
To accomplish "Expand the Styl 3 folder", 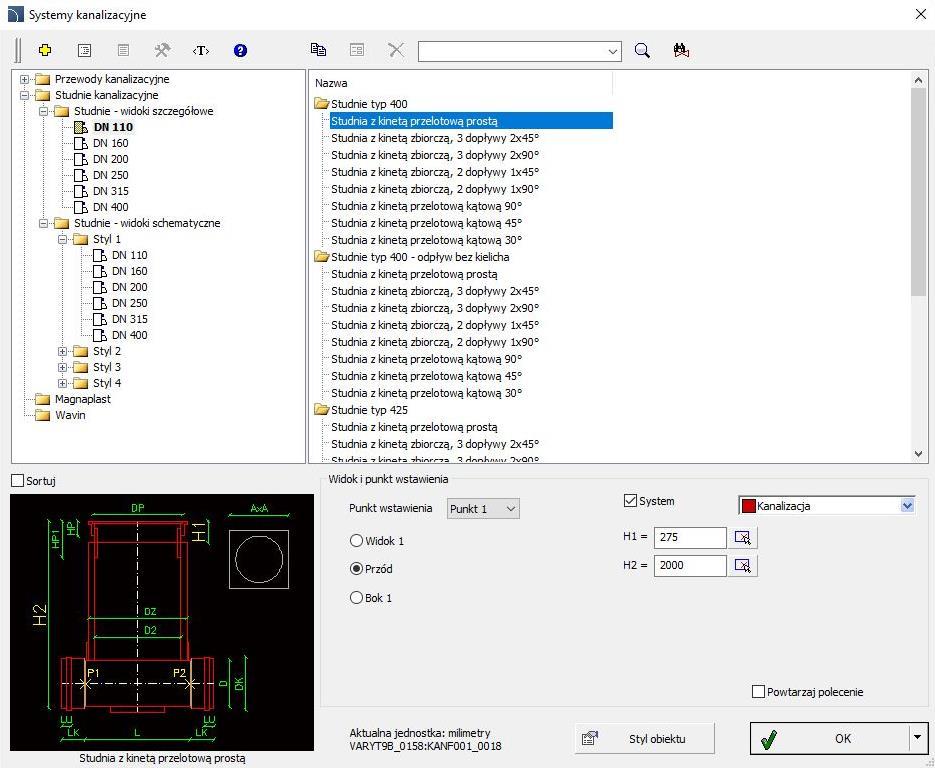I will pyautogui.click(x=63, y=367).
